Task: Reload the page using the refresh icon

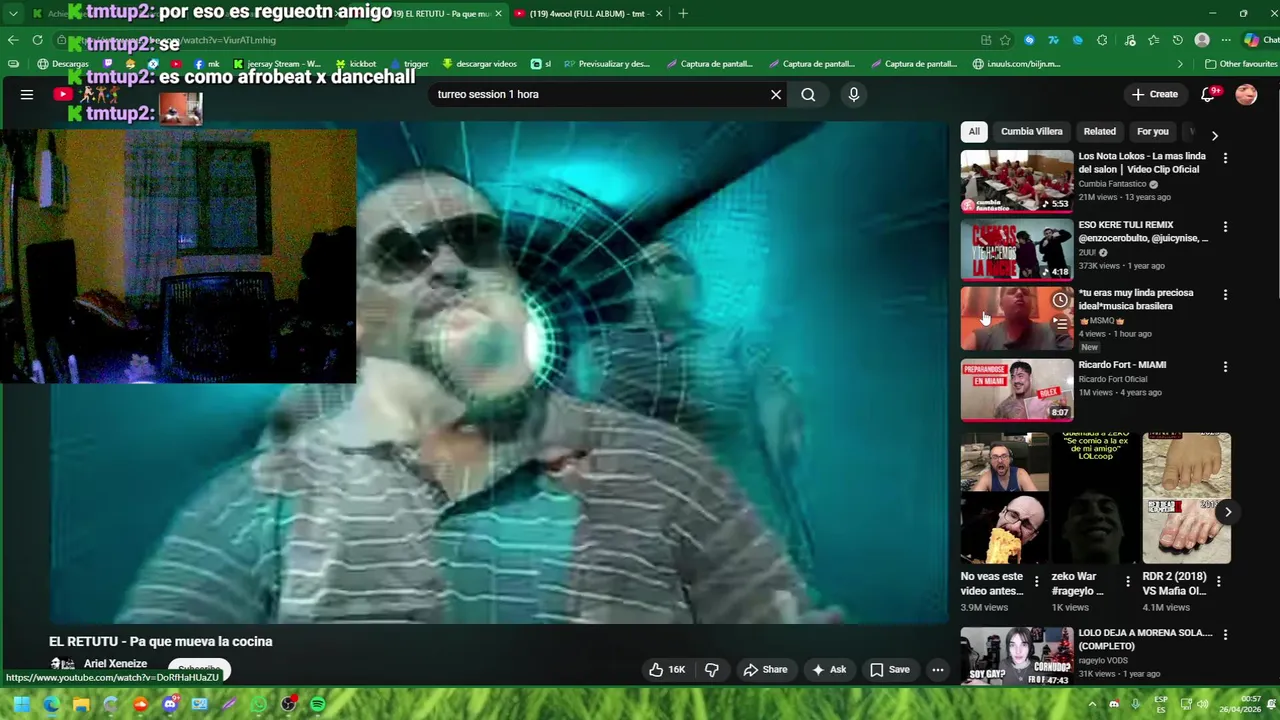Action: 37,40
